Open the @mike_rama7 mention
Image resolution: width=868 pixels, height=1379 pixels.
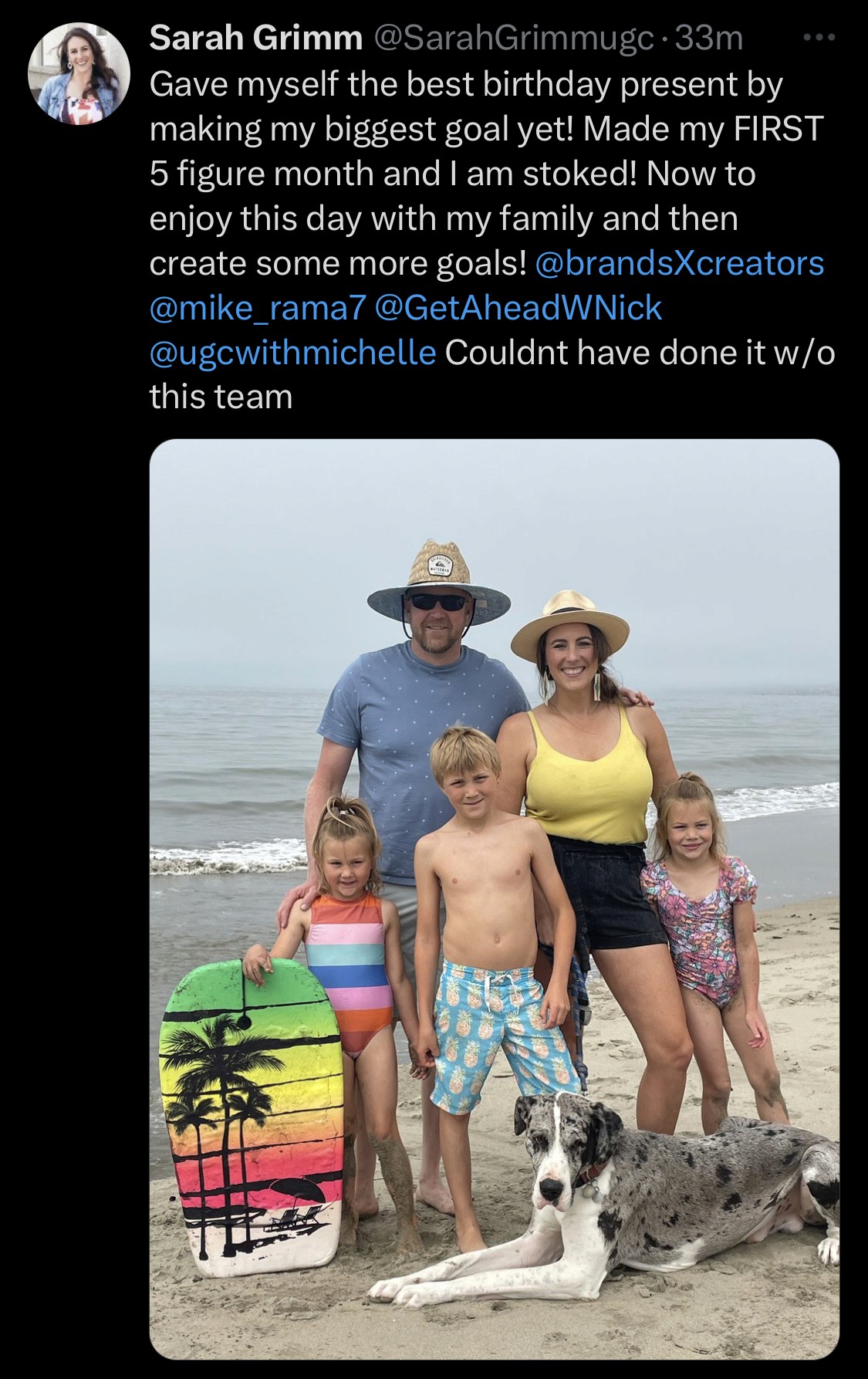click(x=256, y=308)
